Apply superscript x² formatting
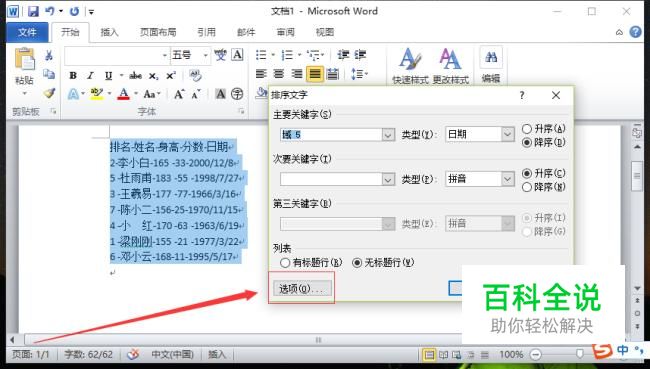 [x=171, y=75]
